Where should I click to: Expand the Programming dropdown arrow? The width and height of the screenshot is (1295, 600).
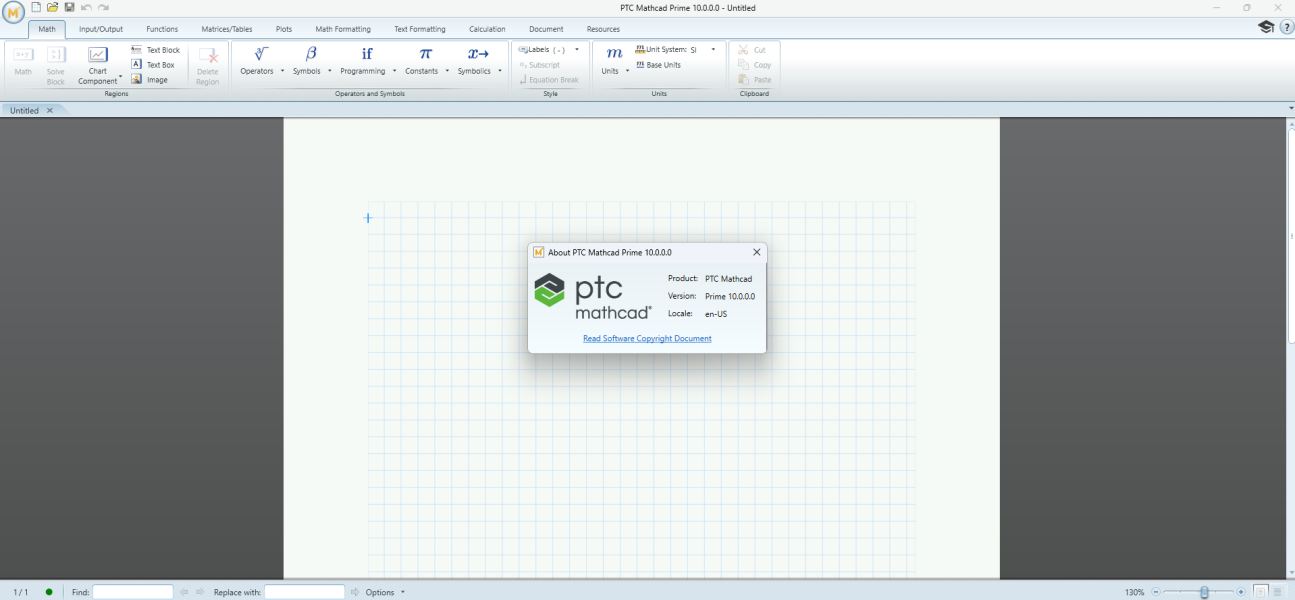click(x=395, y=71)
